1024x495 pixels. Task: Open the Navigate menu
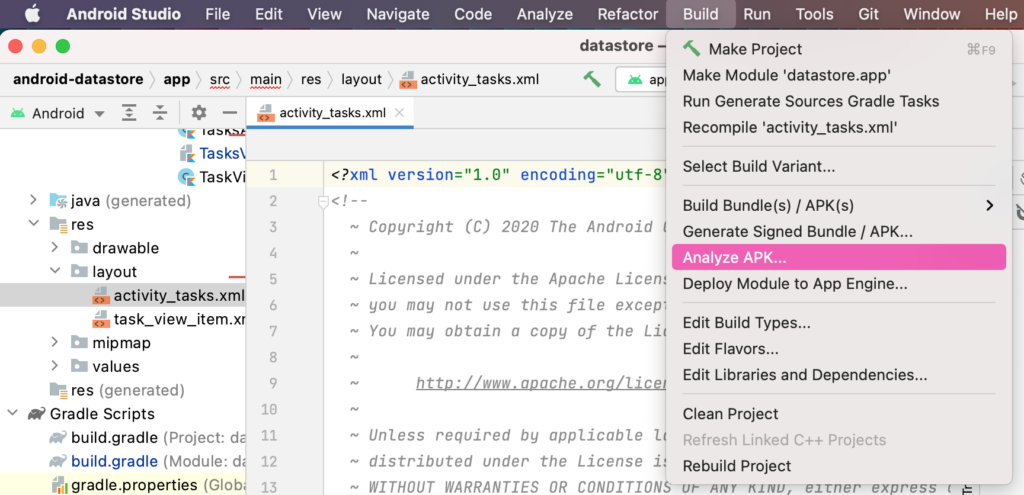[x=398, y=14]
